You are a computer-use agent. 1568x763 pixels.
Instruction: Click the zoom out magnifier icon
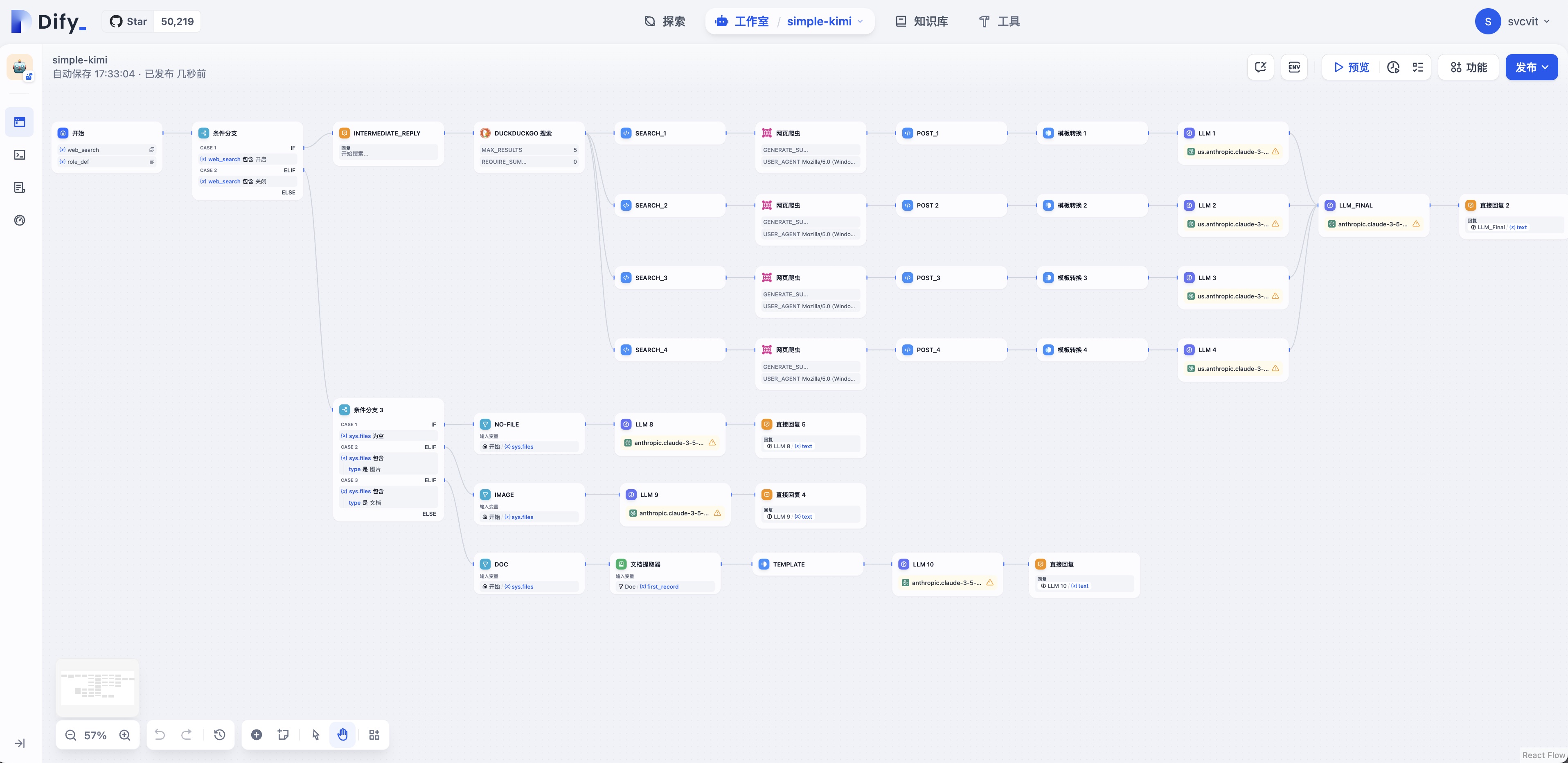(71, 735)
